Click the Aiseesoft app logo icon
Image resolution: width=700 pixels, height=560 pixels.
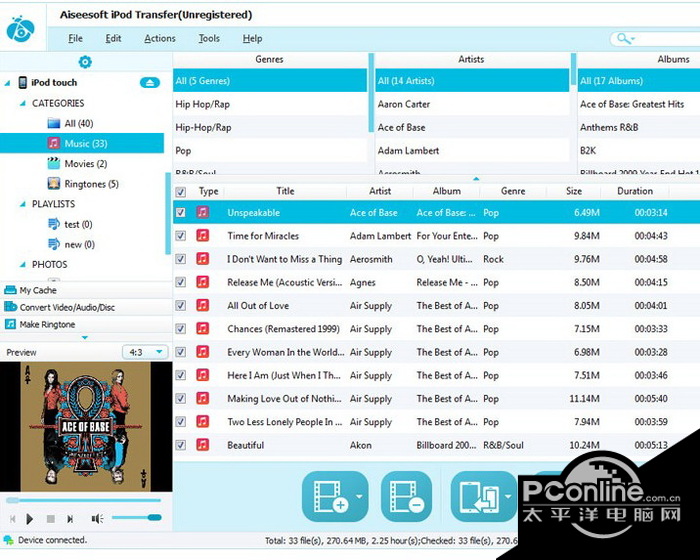tap(20, 29)
